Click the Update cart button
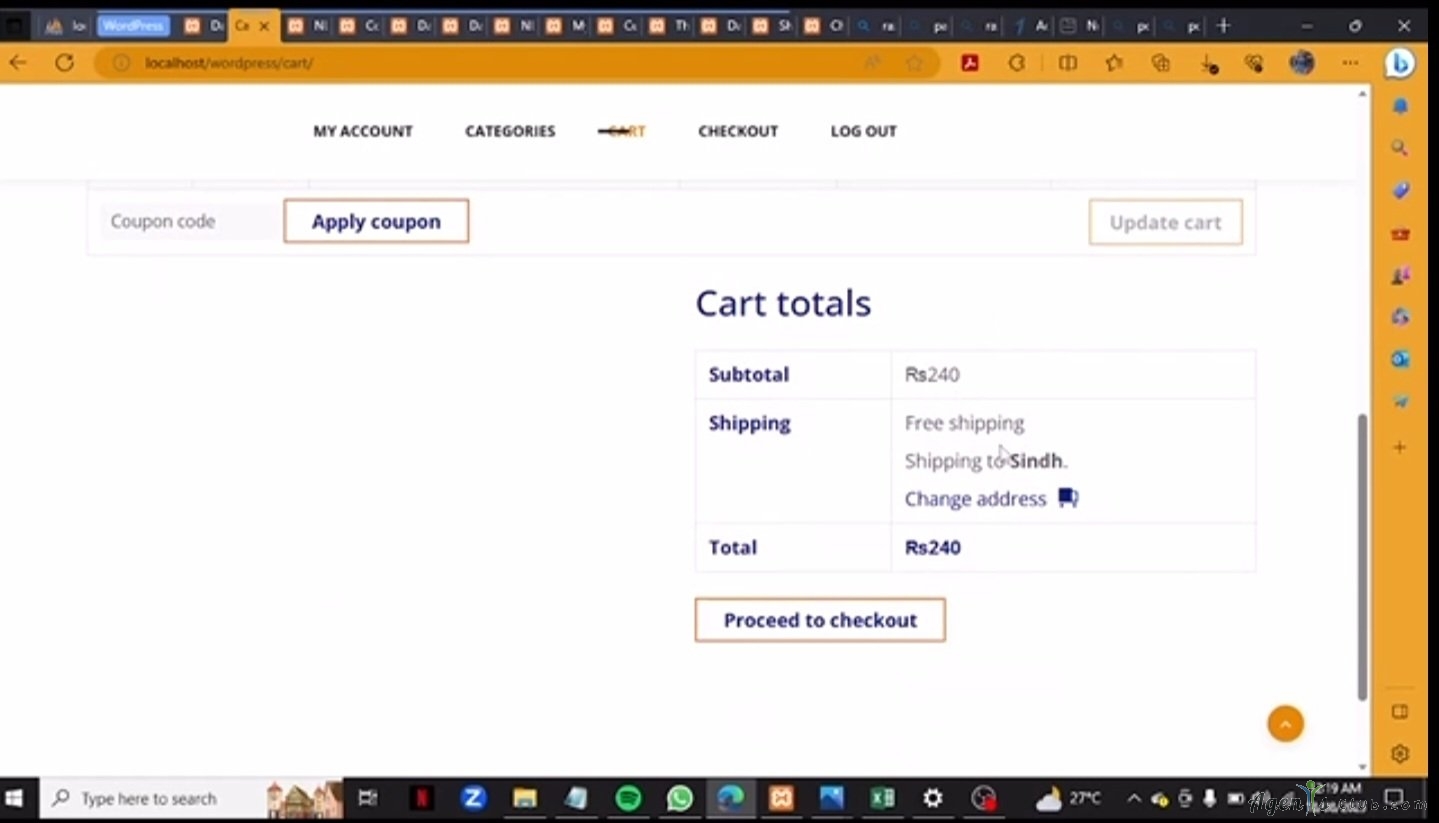 [x=1166, y=222]
